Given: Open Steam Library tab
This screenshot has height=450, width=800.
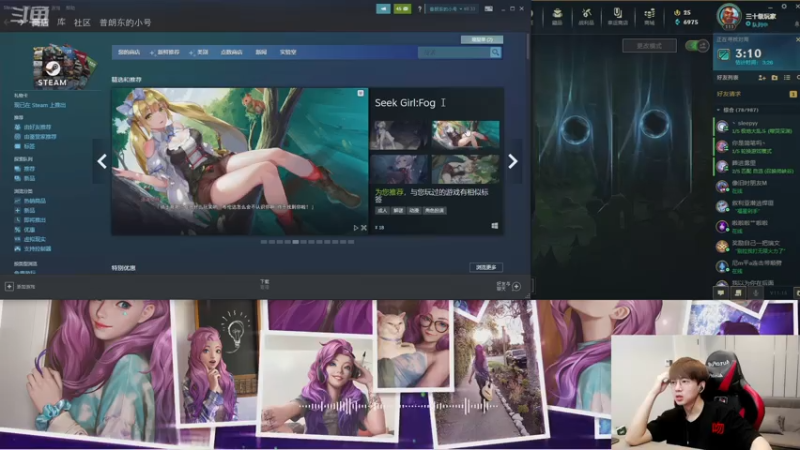Looking at the screenshot, I should (61, 23).
